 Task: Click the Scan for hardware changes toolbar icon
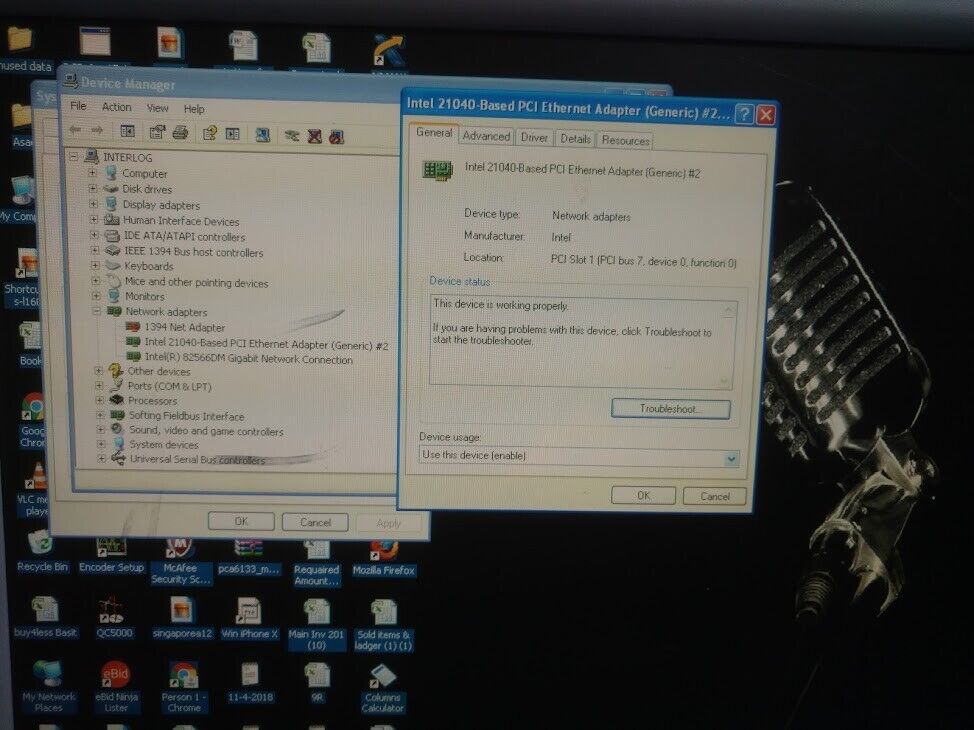[x=263, y=135]
